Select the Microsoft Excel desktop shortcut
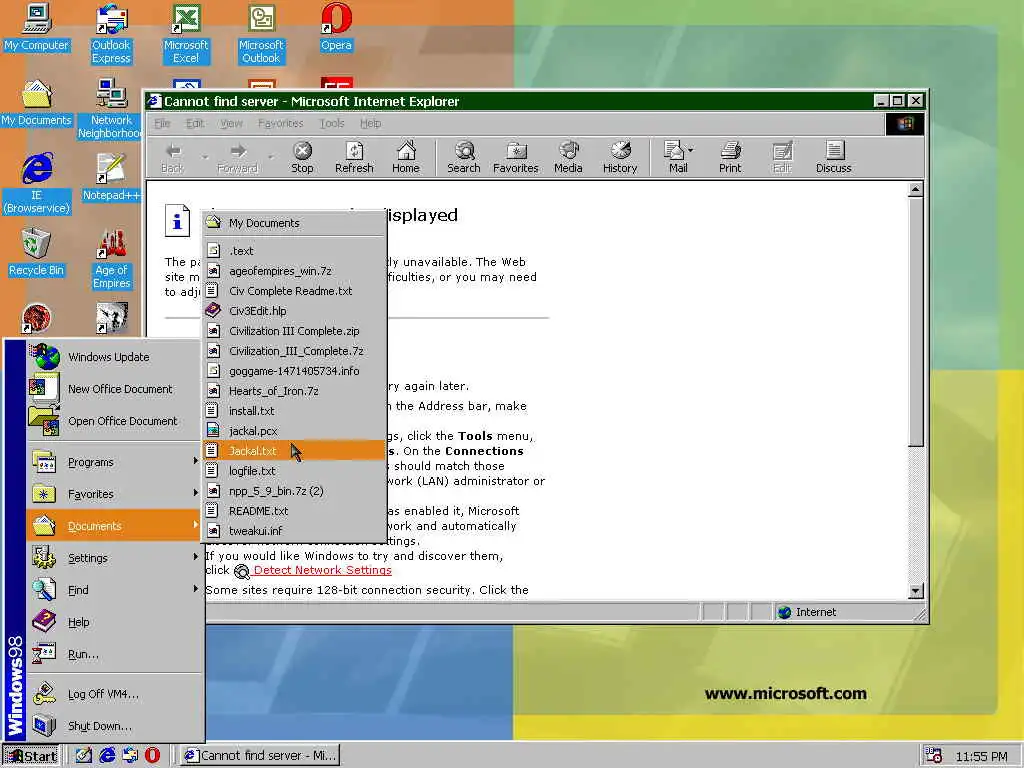 click(186, 34)
